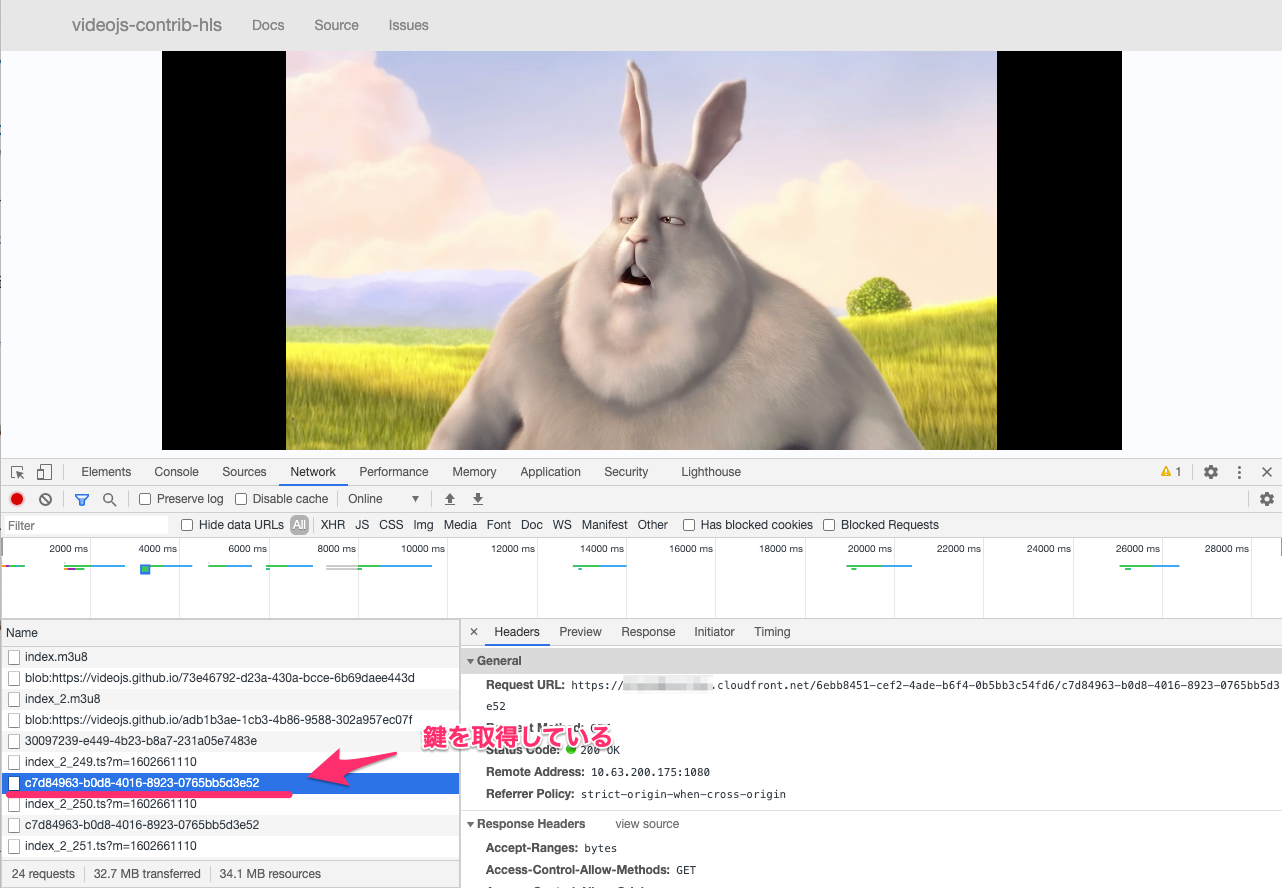Filter requests by Media type
This screenshot has width=1282, height=888.
pos(460,525)
